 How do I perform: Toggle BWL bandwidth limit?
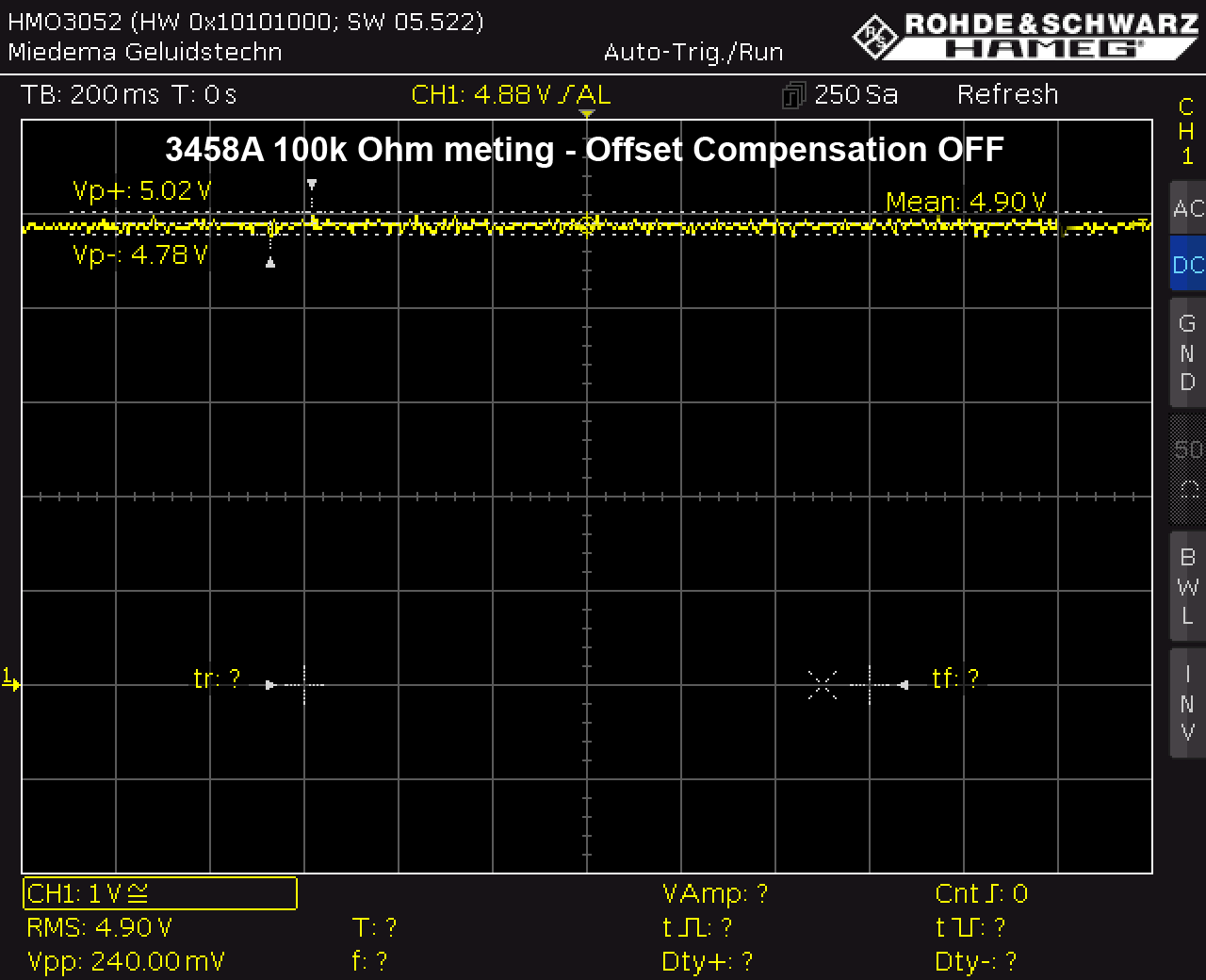coord(1188,586)
